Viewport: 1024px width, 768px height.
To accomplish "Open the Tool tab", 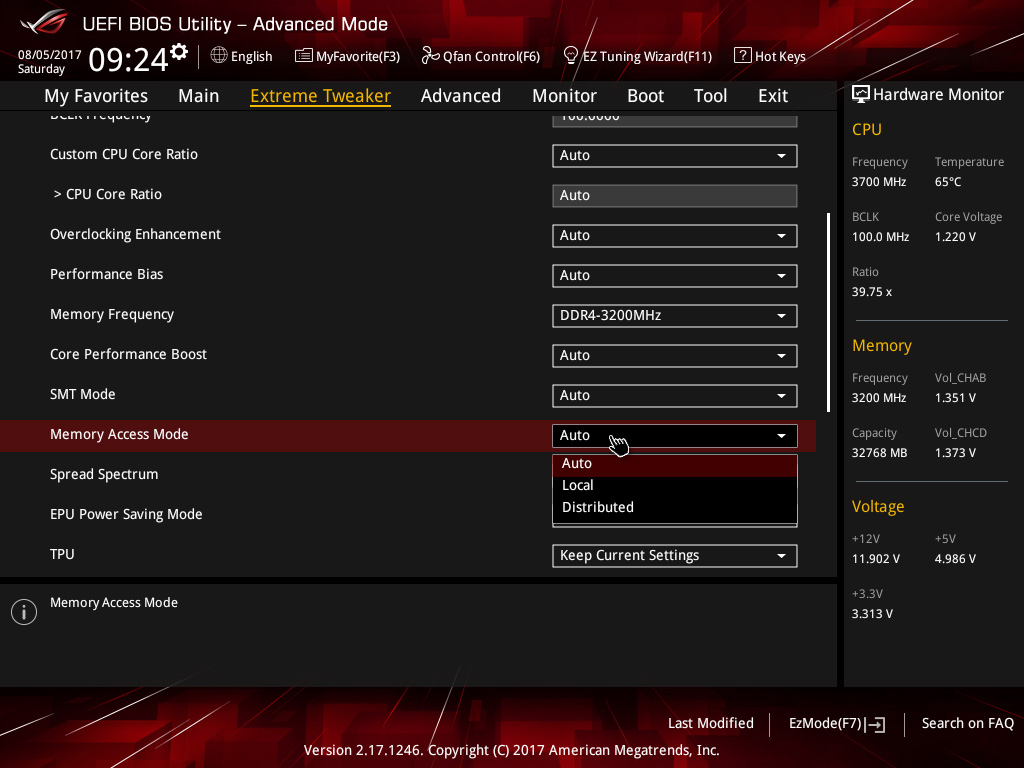I will 711,96.
